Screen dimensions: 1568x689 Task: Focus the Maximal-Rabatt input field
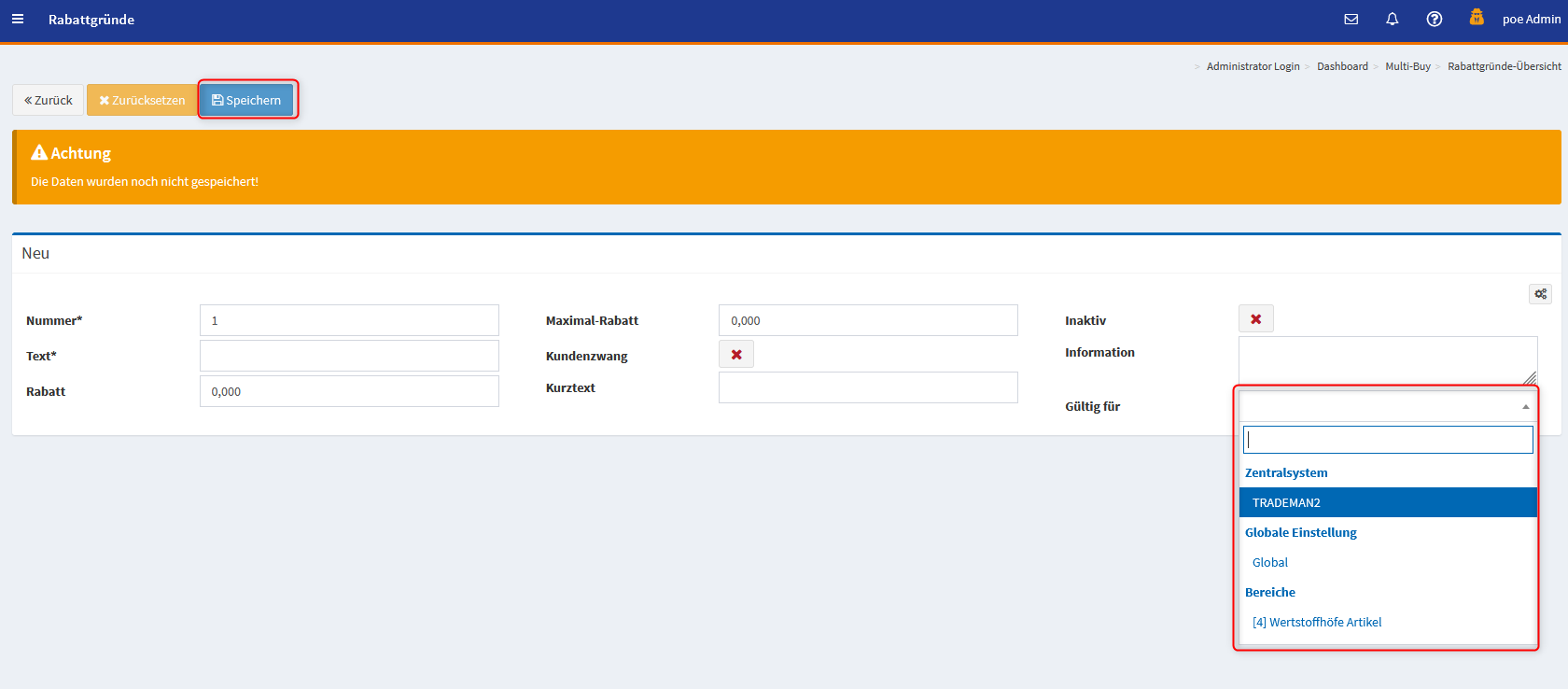(867, 320)
